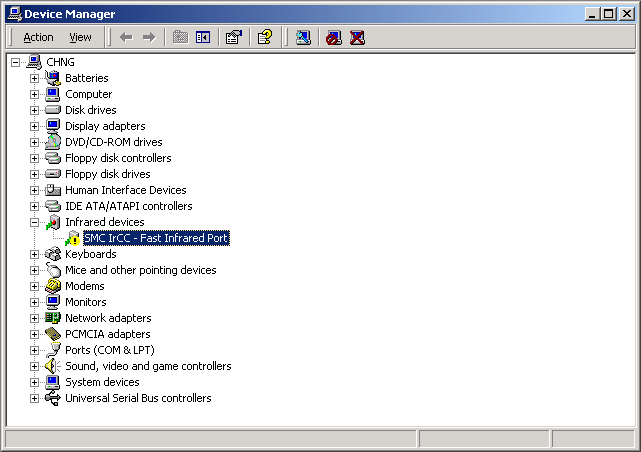Screen dimensions: 641x452
Task: Expand Sound, video and game controllers
Action: [34, 367]
